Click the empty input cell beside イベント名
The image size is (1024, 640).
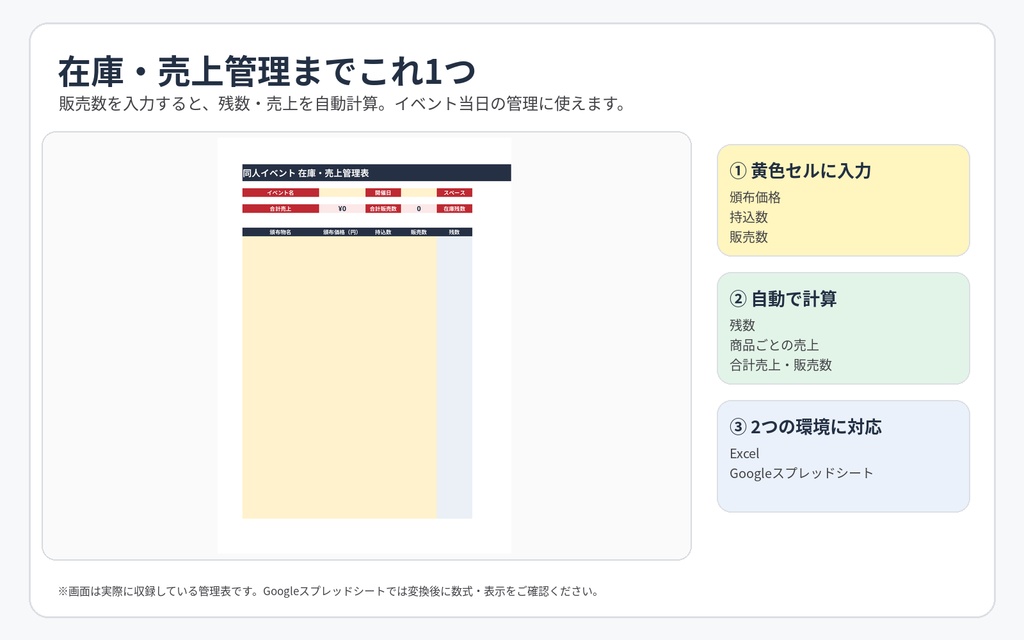click(x=342, y=193)
